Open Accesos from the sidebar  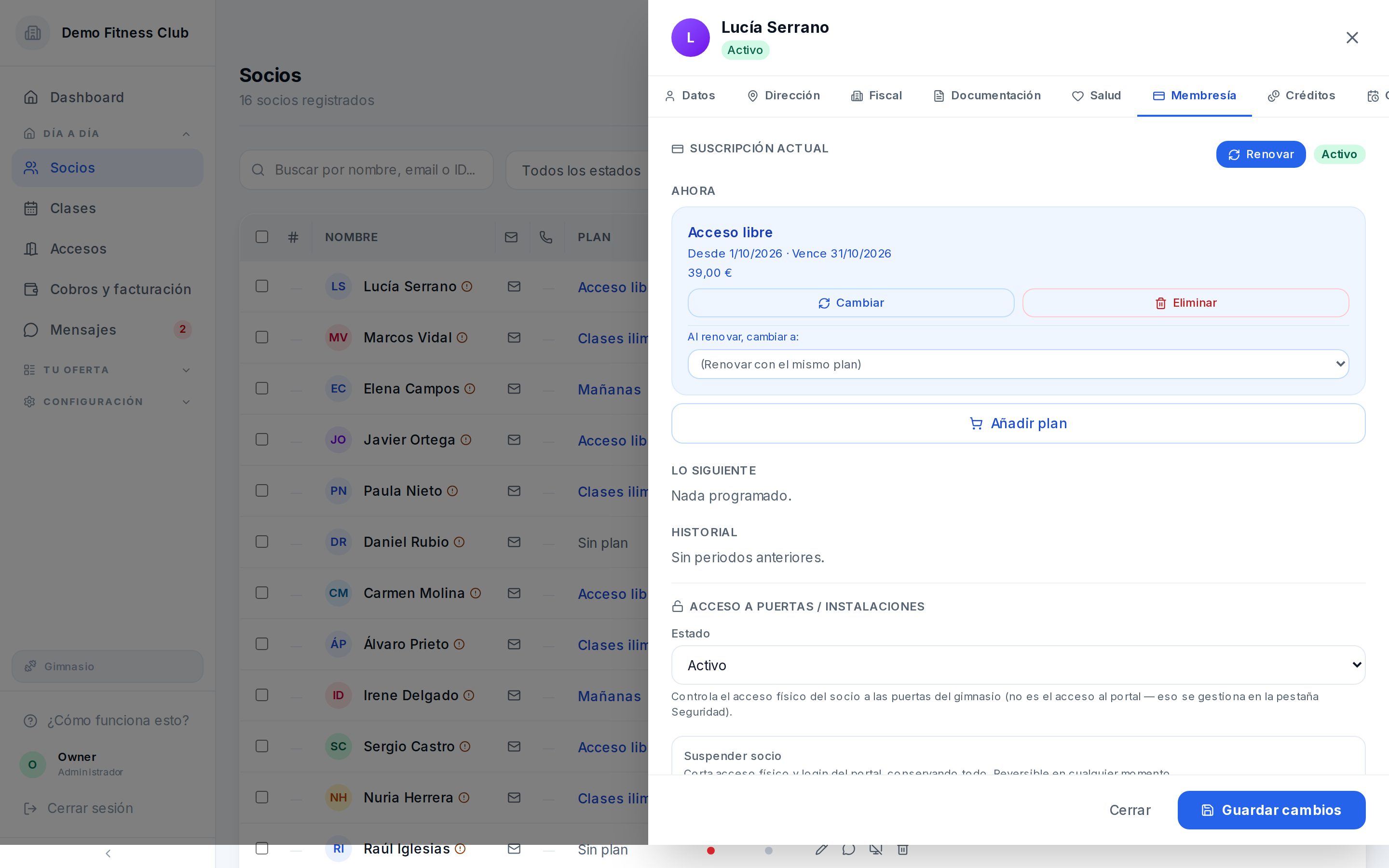pos(108,249)
